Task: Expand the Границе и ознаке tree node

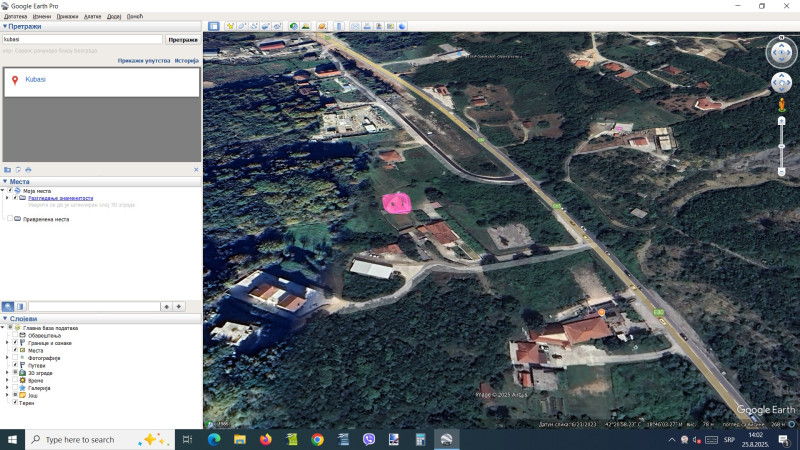Action: [7, 342]
